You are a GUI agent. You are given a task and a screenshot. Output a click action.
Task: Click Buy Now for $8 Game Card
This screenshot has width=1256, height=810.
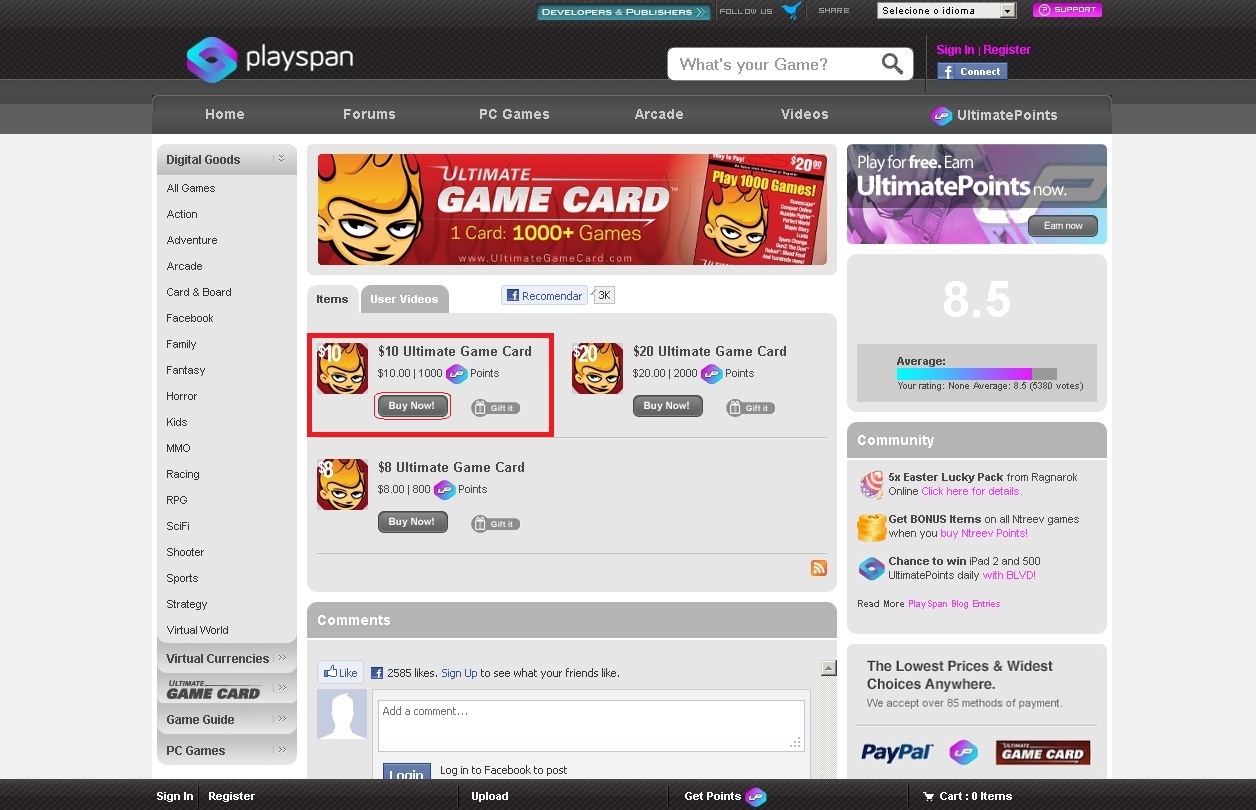pyautogui.click(x=412, y=522)
